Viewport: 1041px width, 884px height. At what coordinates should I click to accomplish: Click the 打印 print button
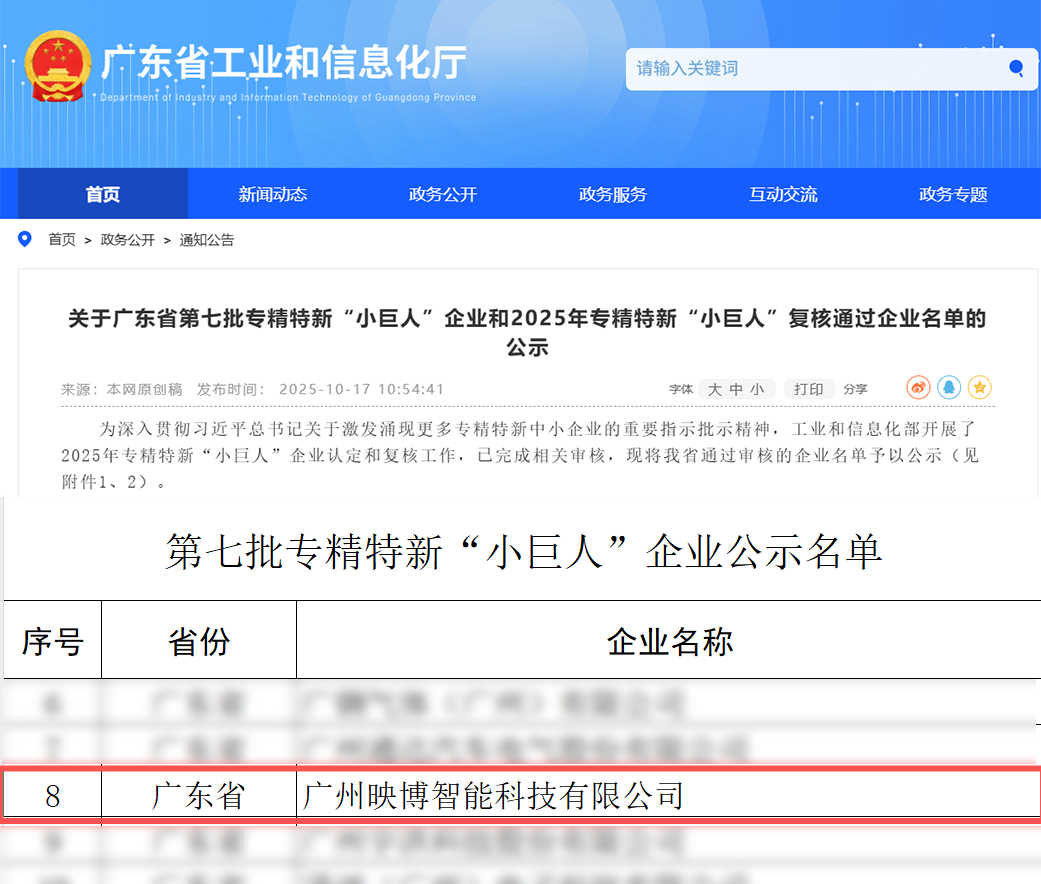click(810, 389)
